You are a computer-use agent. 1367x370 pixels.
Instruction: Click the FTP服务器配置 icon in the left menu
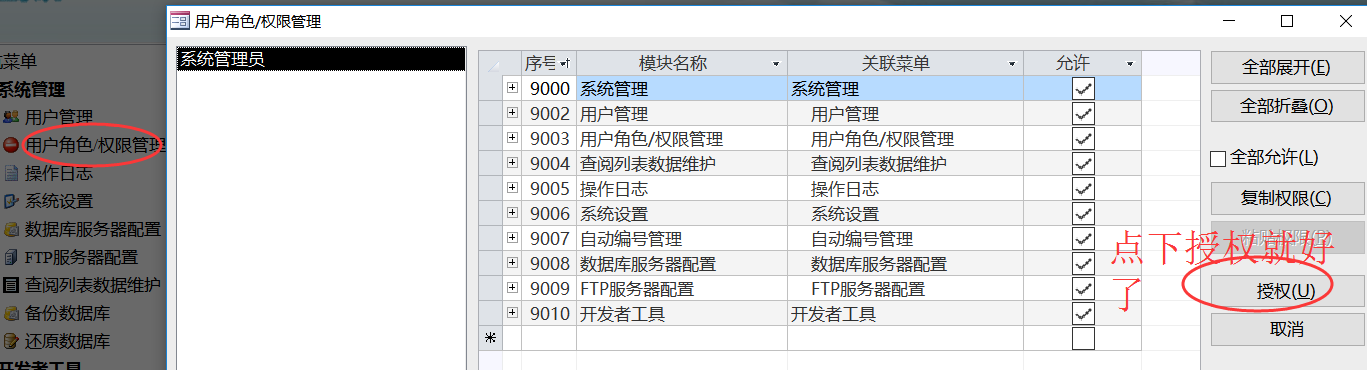(x=11, y=257)
